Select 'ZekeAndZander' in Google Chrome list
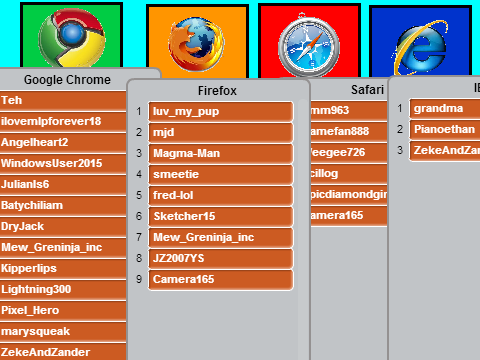Screen dimensions: 480x360 point(63,352)
